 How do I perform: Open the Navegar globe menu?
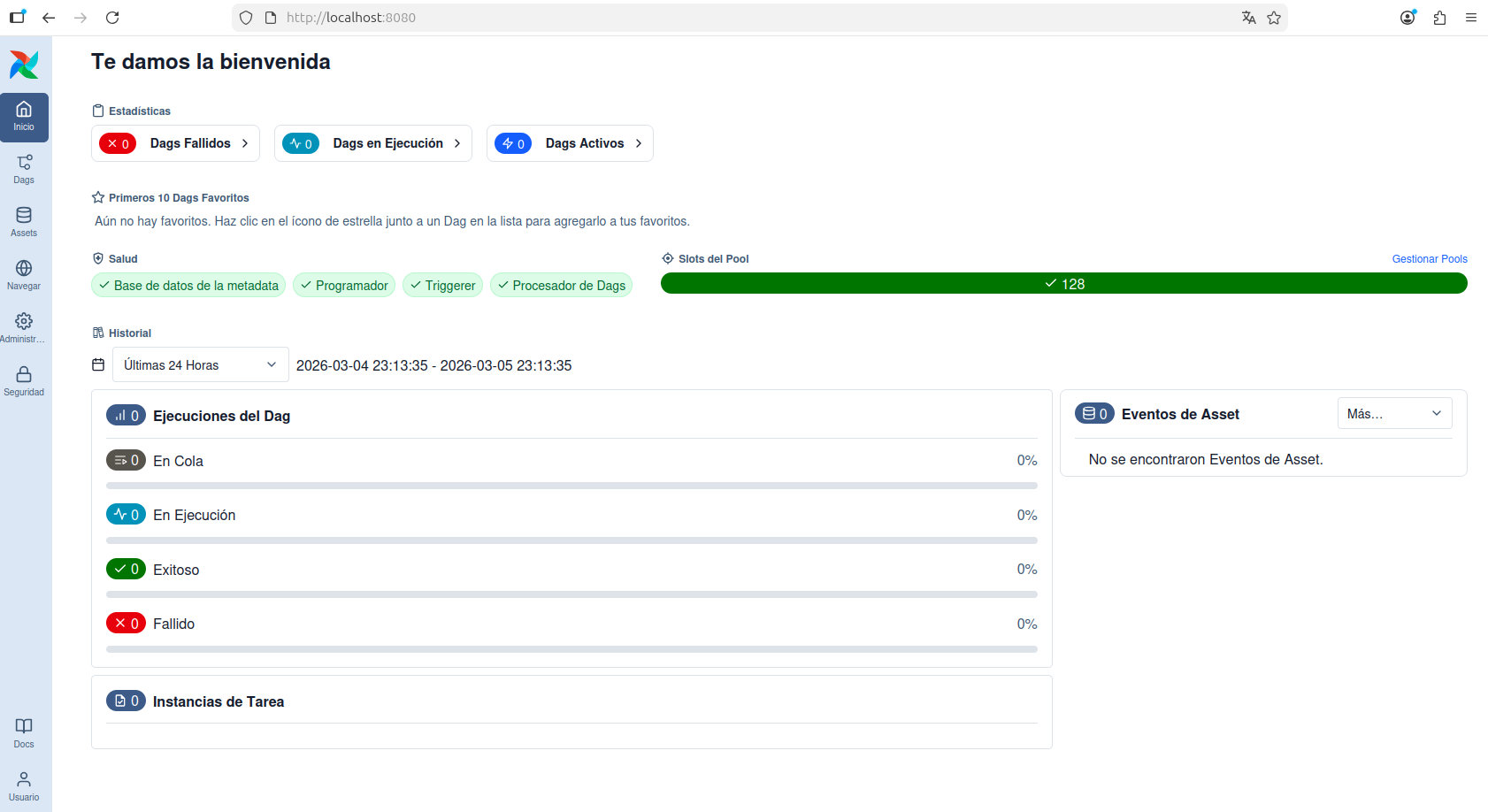(24, 275)
